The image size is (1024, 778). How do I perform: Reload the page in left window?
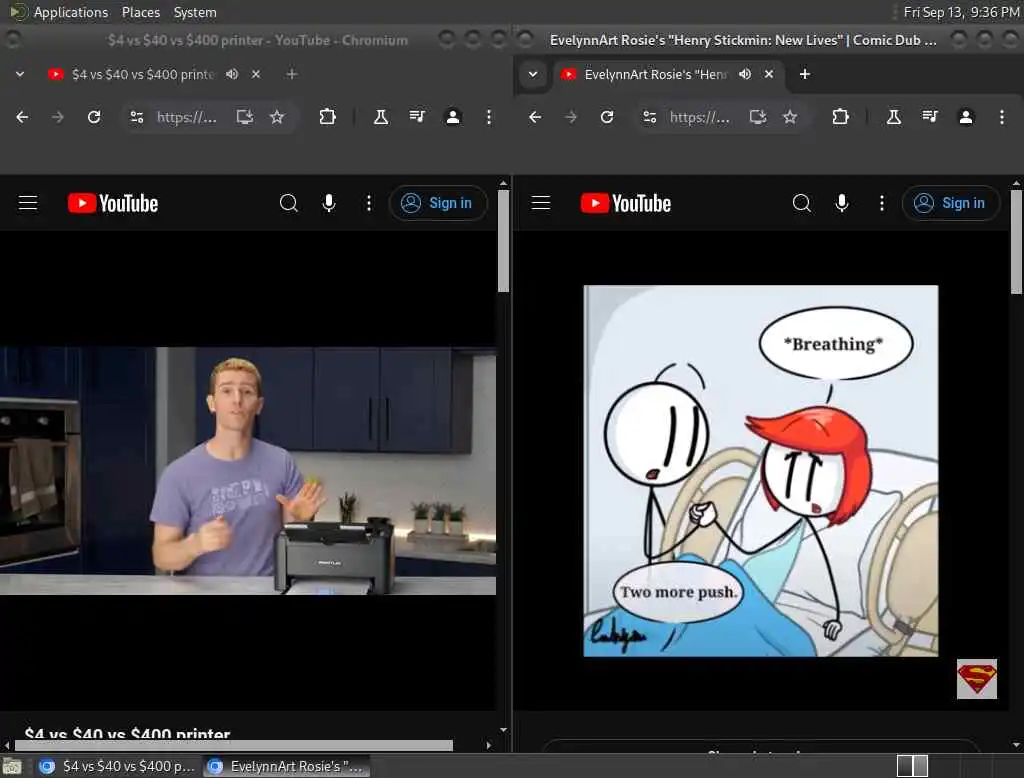point(94,117)
